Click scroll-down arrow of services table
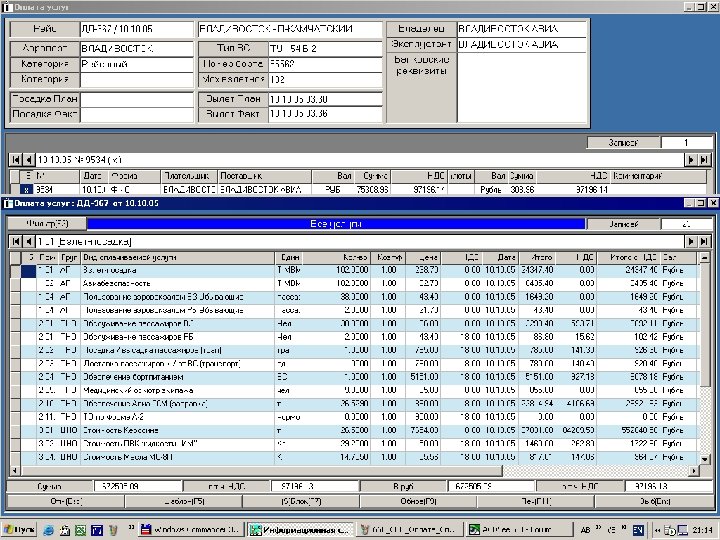The width and height of the screenshot is (720, 540). point(704,458)
